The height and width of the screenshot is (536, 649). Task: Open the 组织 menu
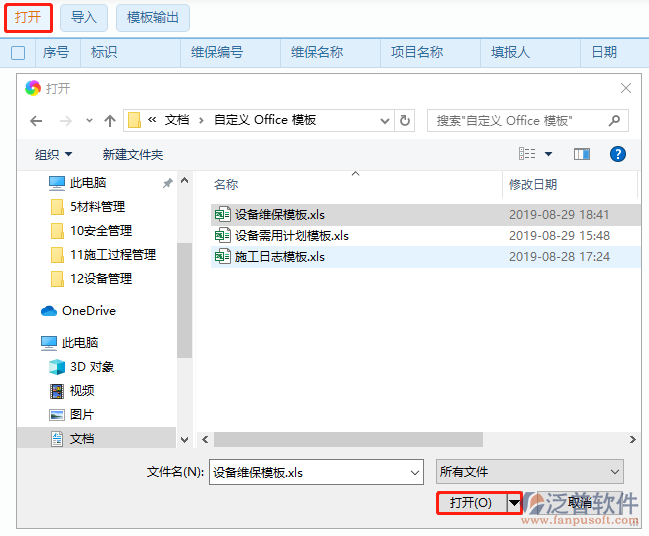(x=53, y=154)
